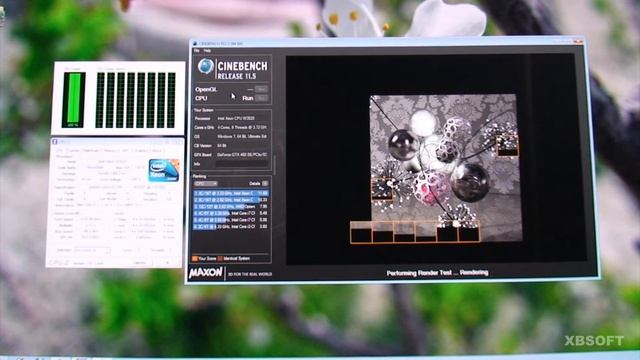Click the Cinebench globe logo icon
The height and width of the screenshot is (360, 640).
click(205, 67)
